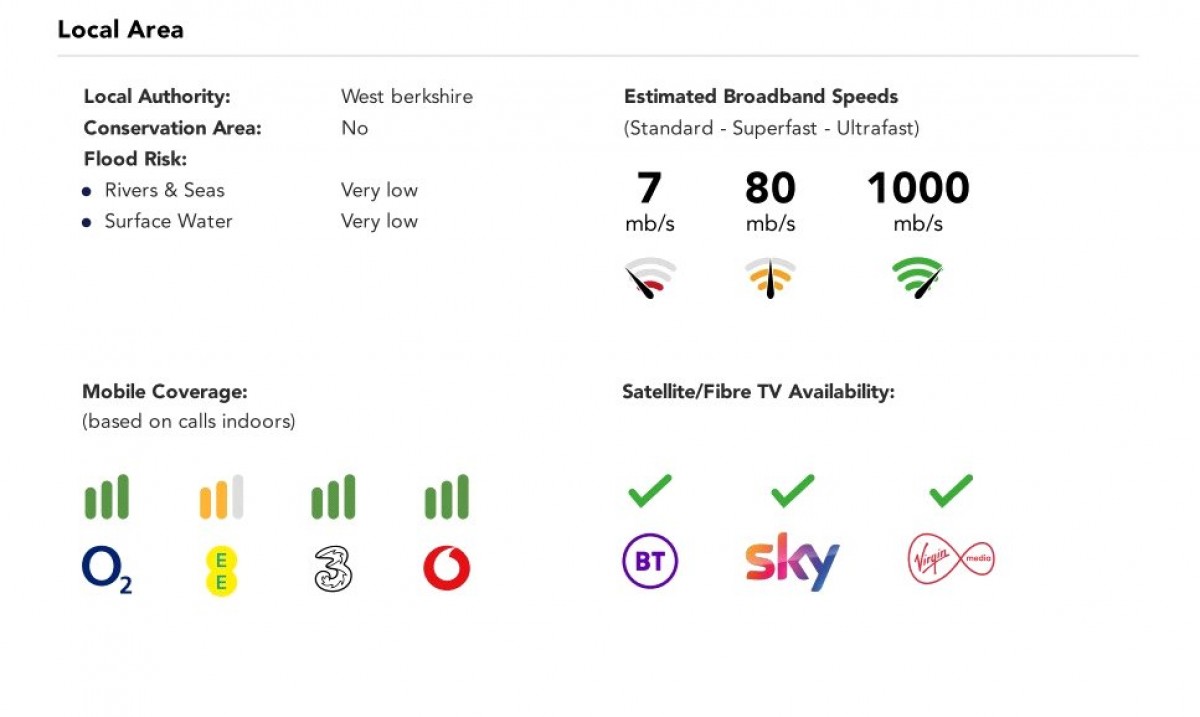Viewport: 1200px width, 717px height.
Task: Click the West berkshire local authority value
Action: click(407, 97)
